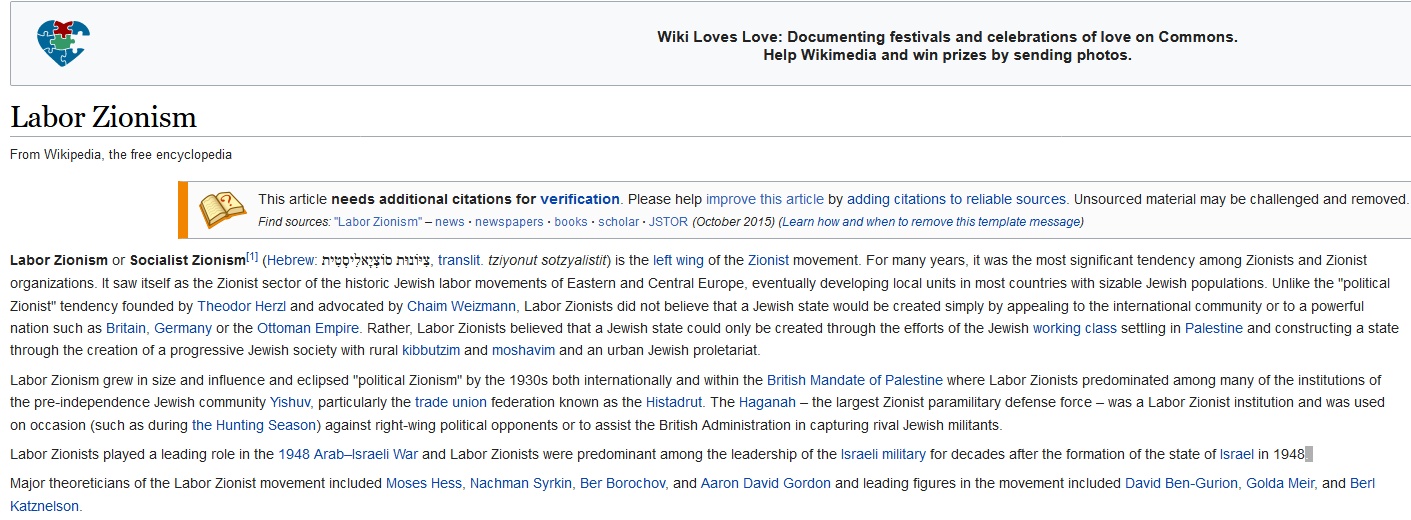Screen dimensions: 1411x520
Task: Click the Labor Zionism page heading
Action: click(x=103, y=117)
